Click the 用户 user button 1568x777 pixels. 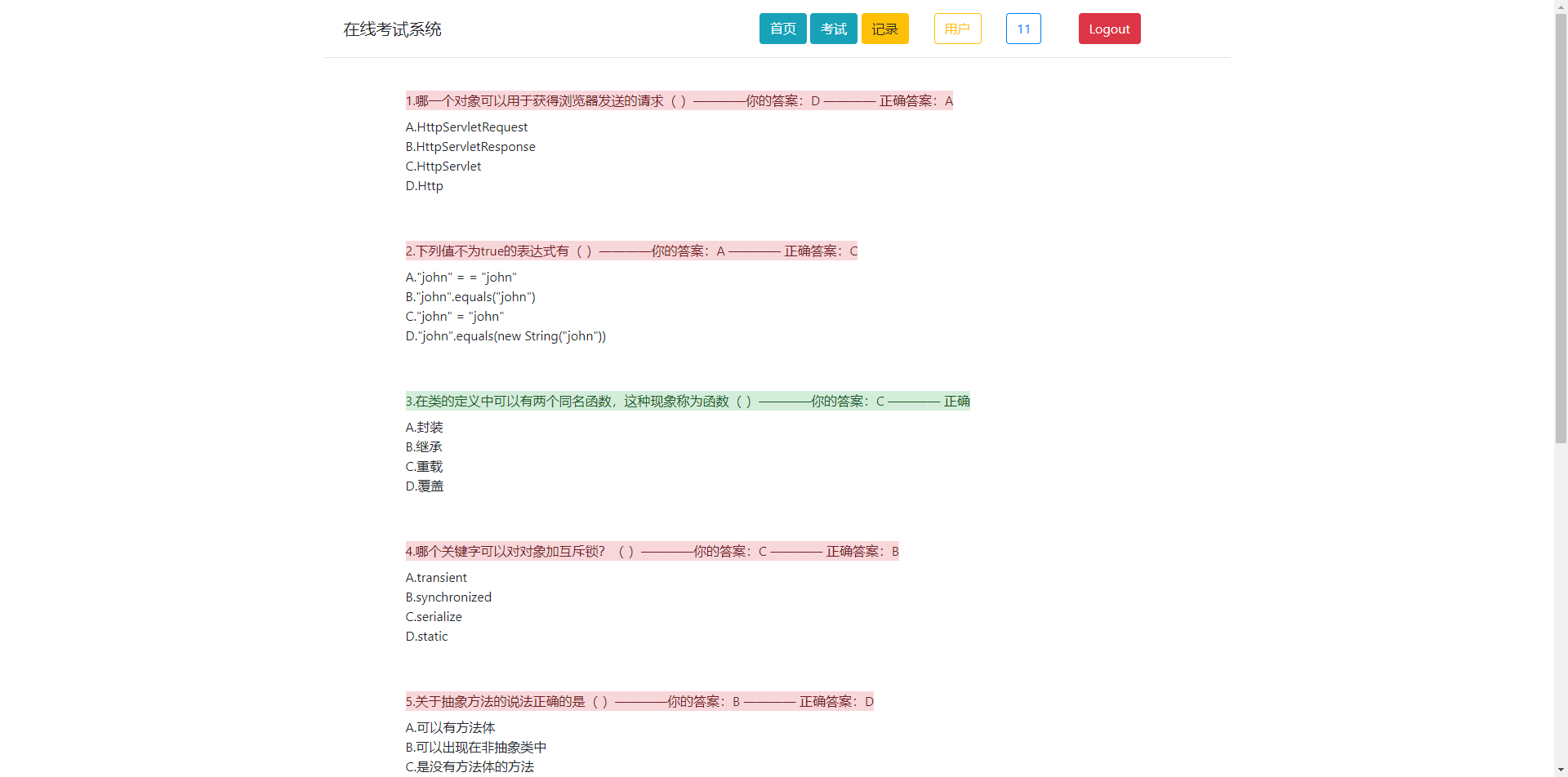(x=957, y=29)
